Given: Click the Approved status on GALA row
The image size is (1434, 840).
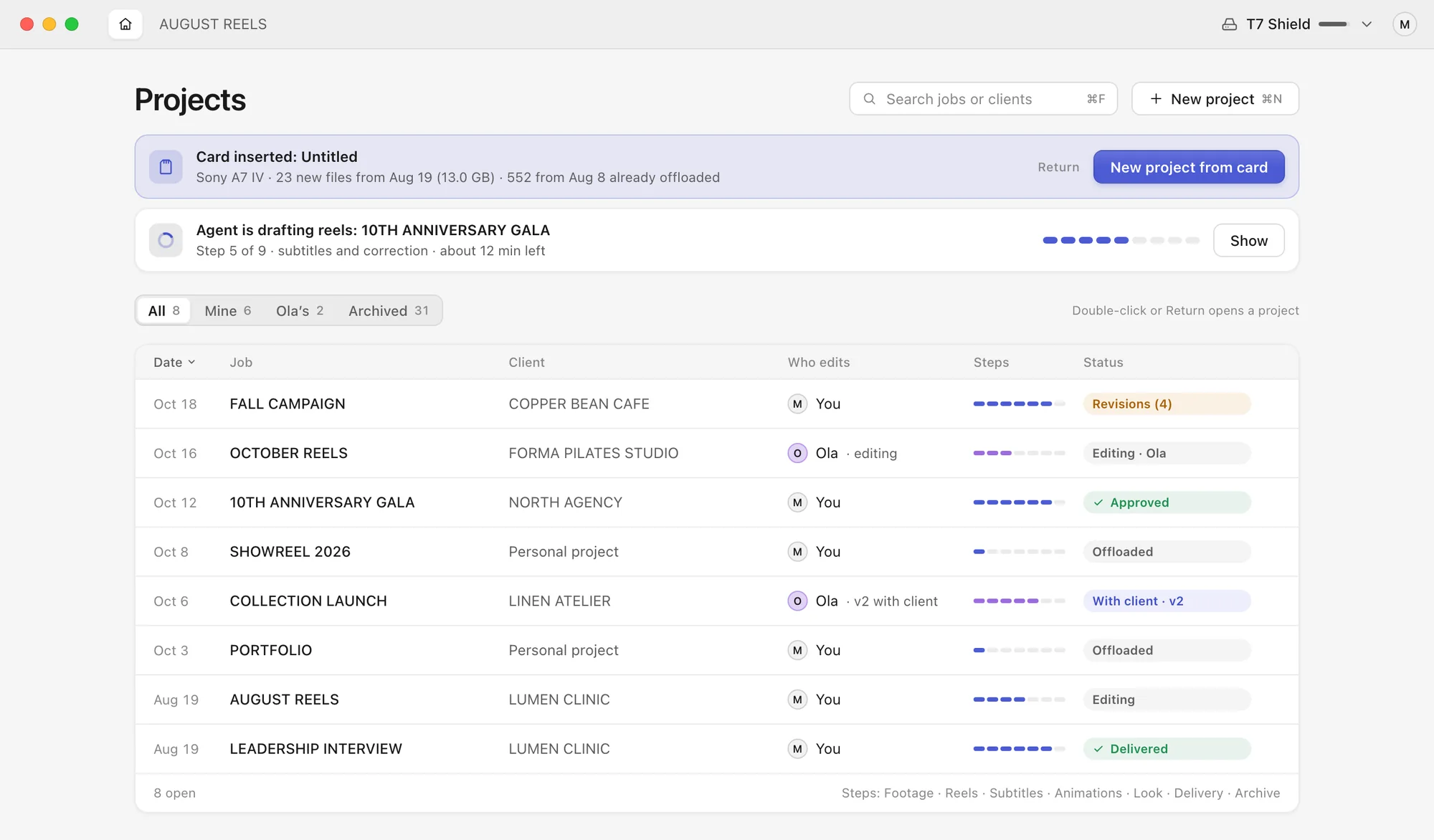Looking at the screenshot, I should 1167,502.
